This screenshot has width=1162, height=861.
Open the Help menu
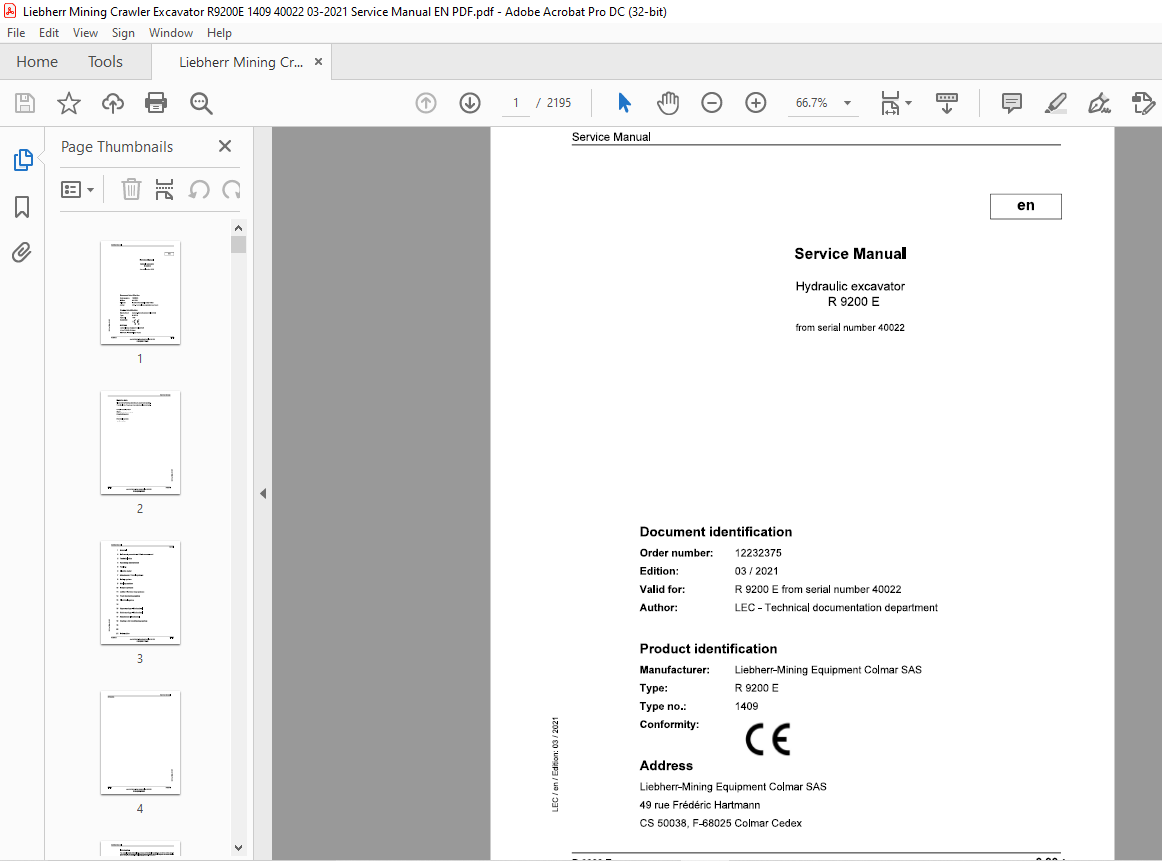[x=219, y=33]
